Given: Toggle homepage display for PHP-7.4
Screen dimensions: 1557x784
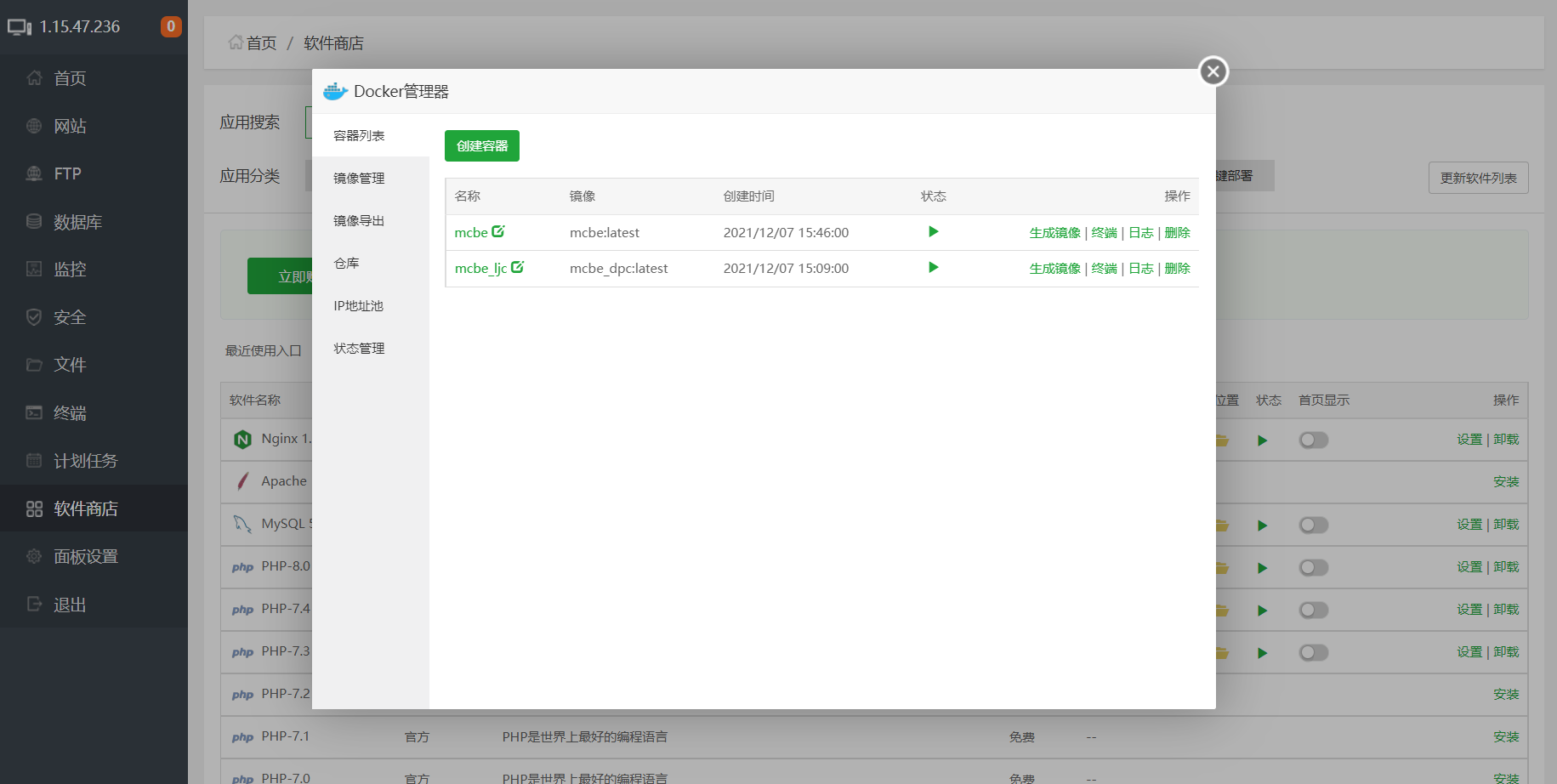Looking at the screenshot, I should (x=1313, y=610).
